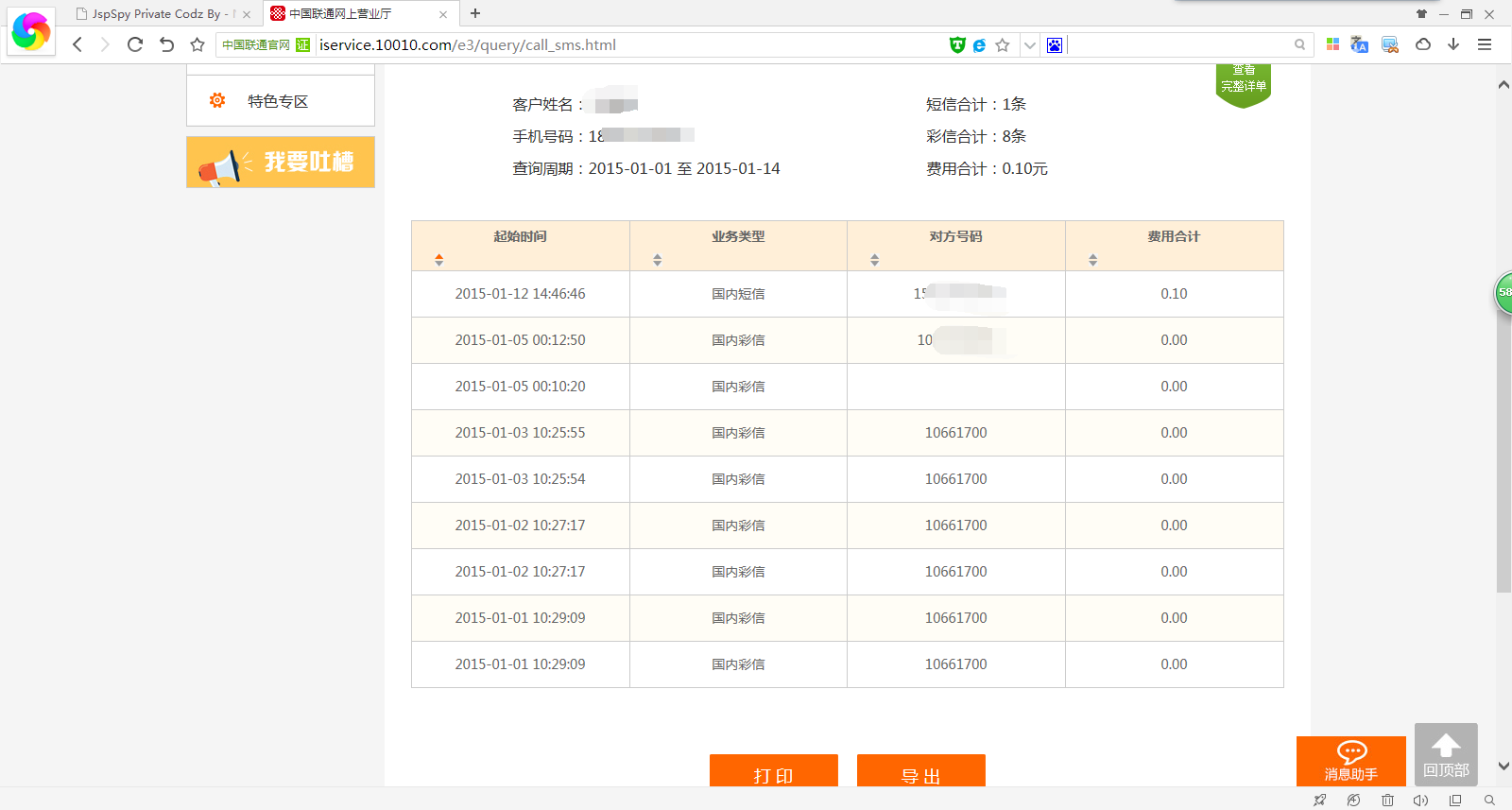Click the browser back arrow

pyautogui.click(x=77, y=44)
